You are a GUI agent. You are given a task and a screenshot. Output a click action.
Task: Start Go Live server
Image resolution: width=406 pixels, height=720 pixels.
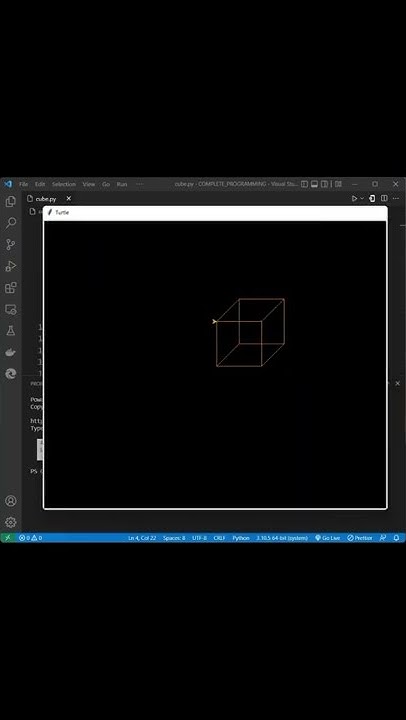click(327, 538)
